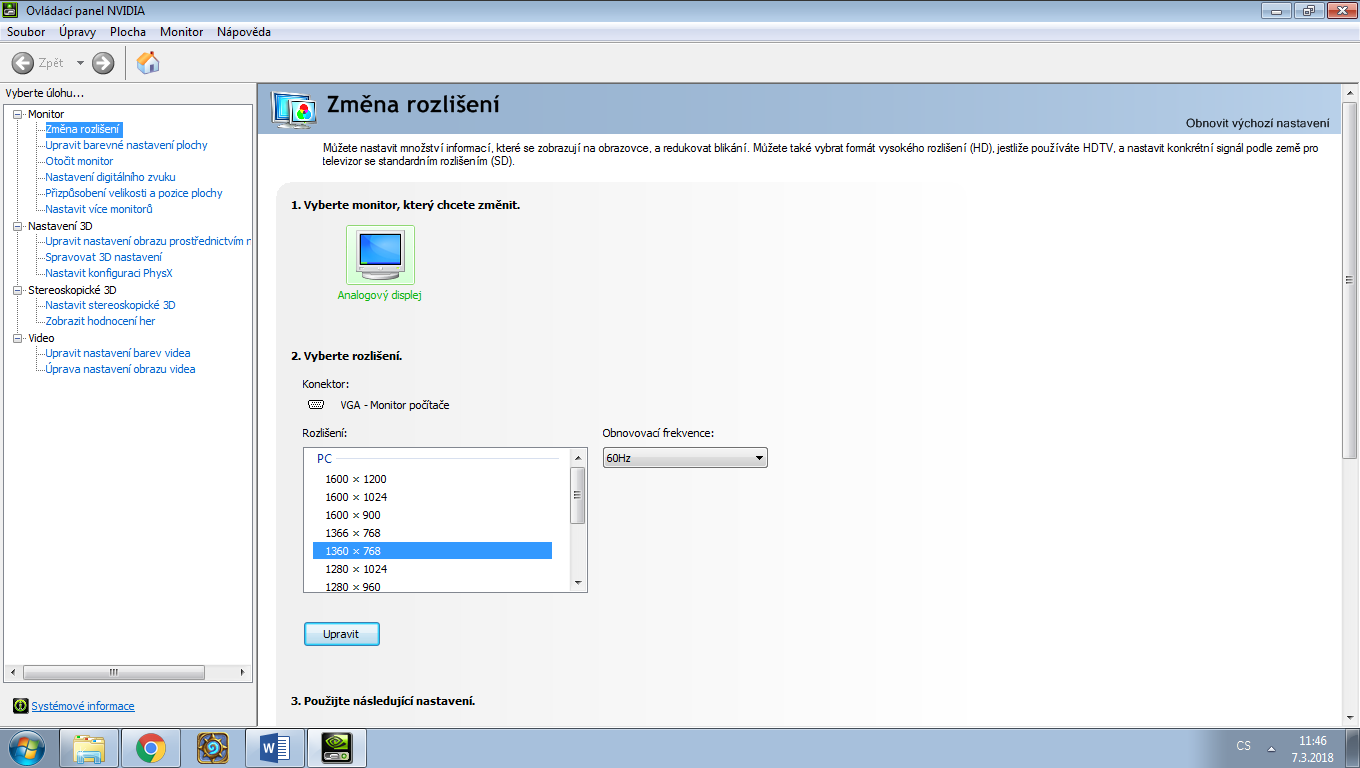Open the Plocha menu

coord(128,32)
